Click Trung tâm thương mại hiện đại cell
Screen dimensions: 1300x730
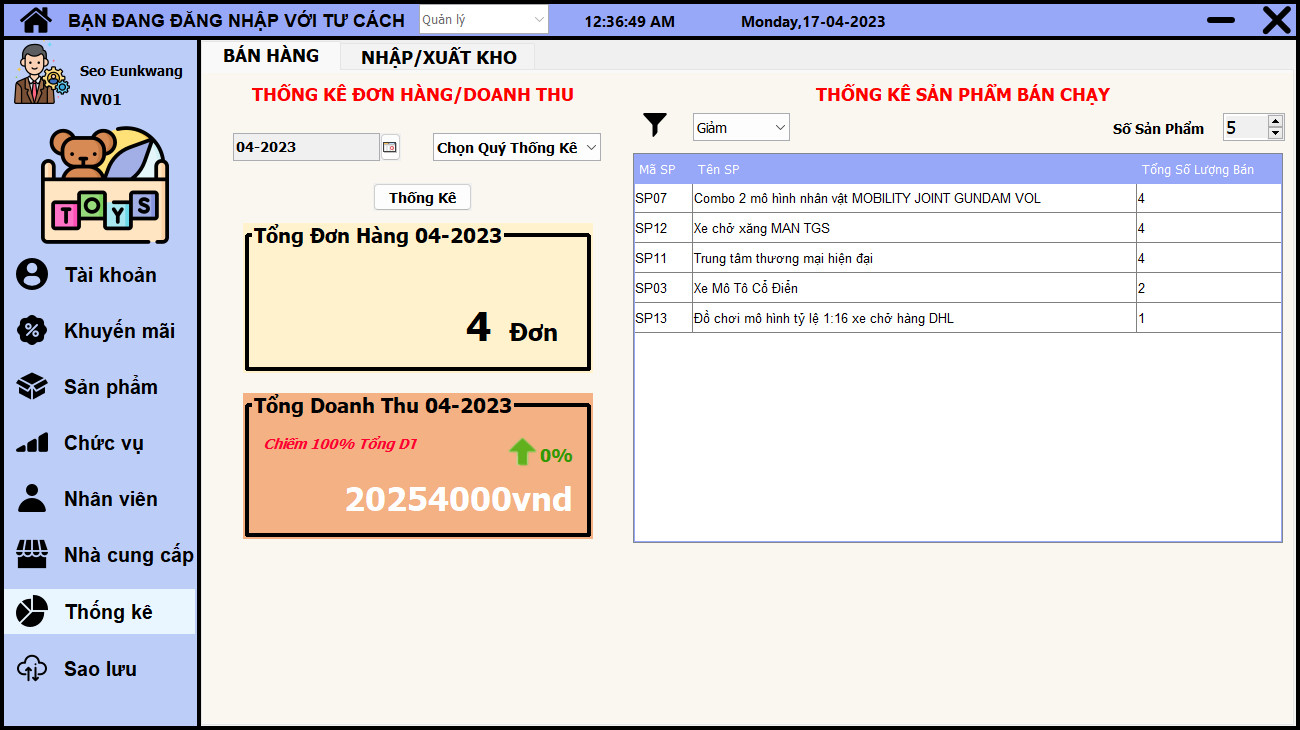[914, 258]
